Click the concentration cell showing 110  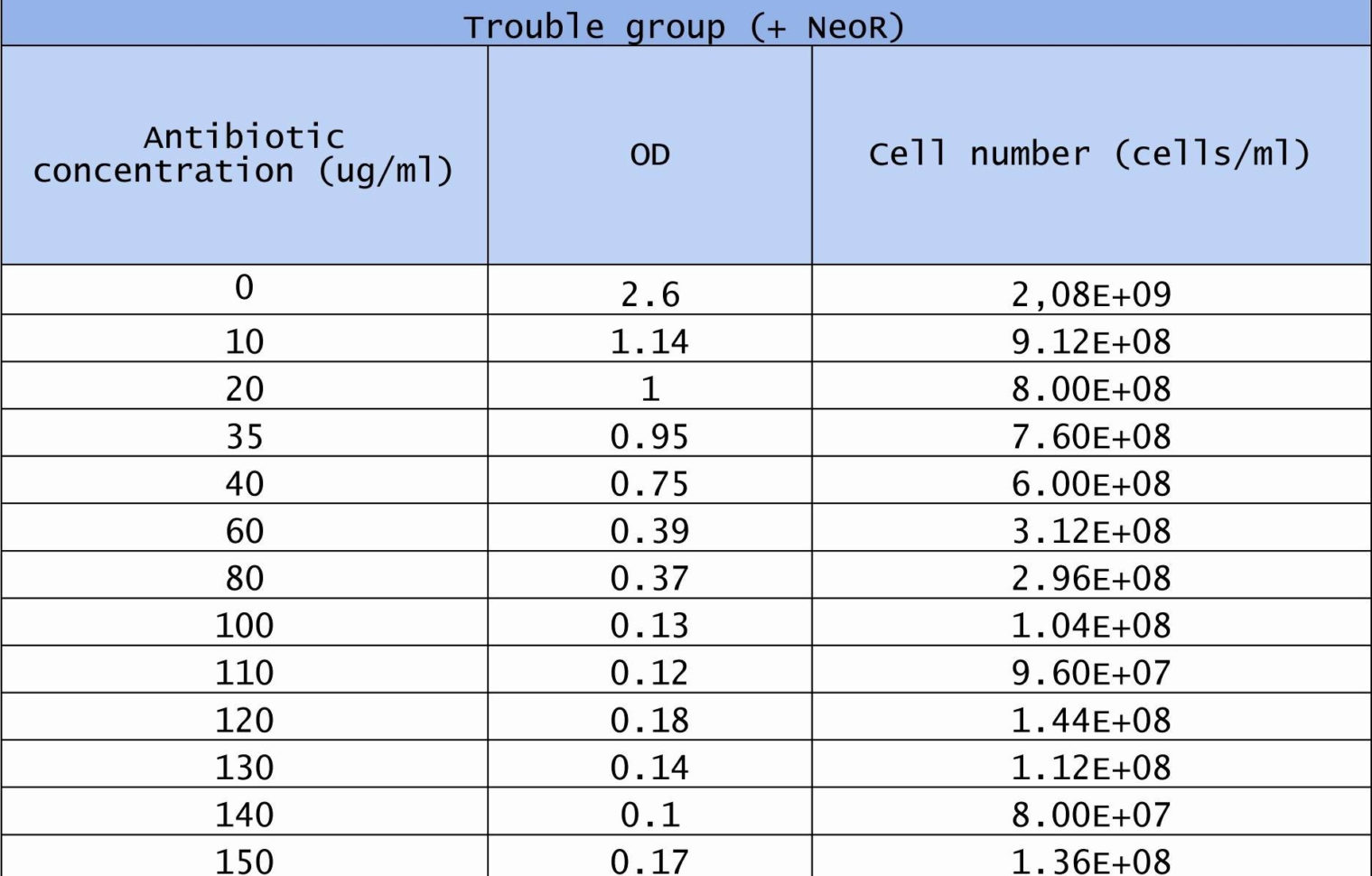244,672
